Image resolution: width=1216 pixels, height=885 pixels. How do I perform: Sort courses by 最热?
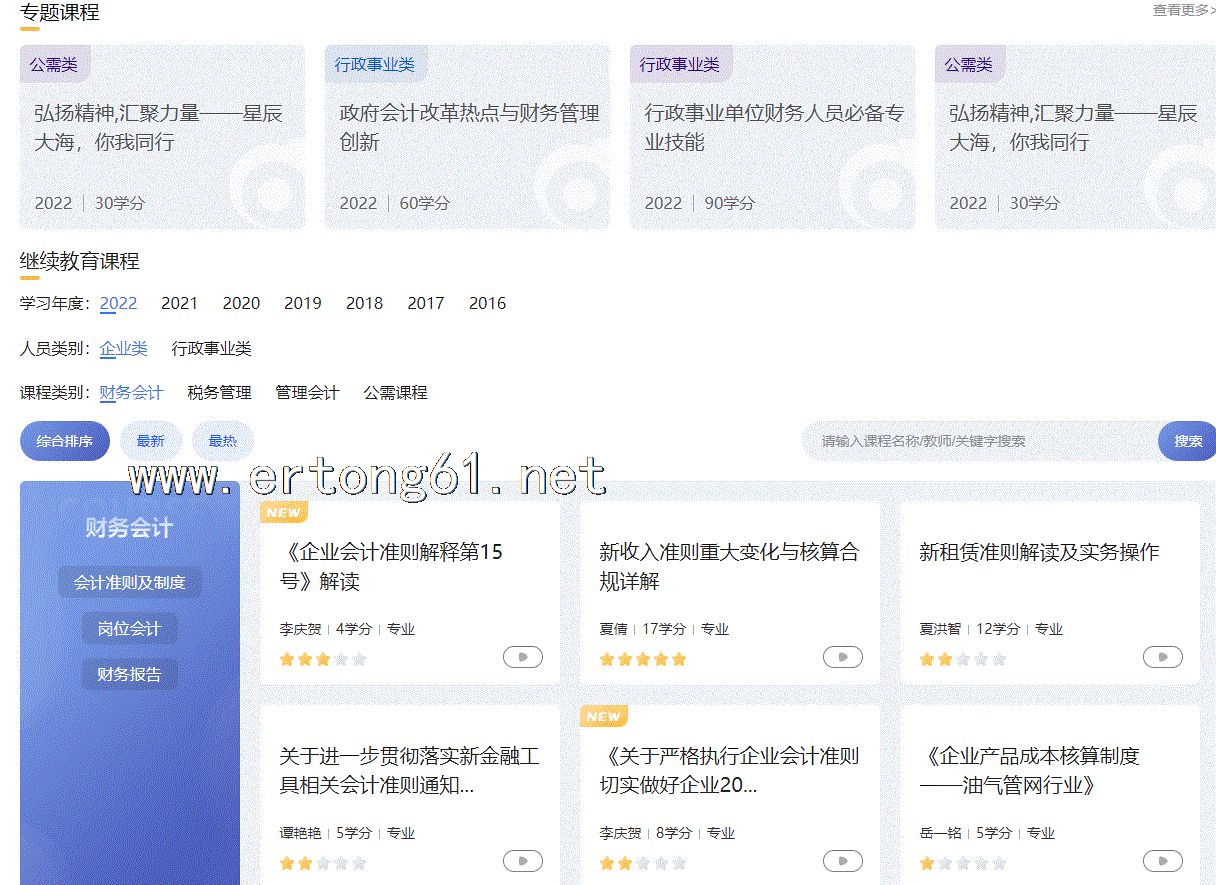click(x=222, y=441)
